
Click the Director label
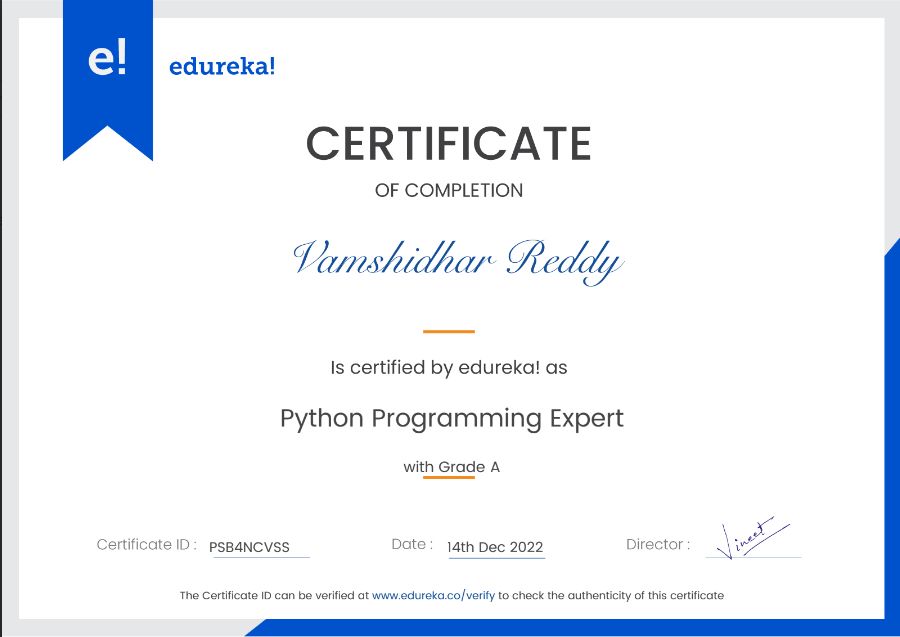[658, 544]
